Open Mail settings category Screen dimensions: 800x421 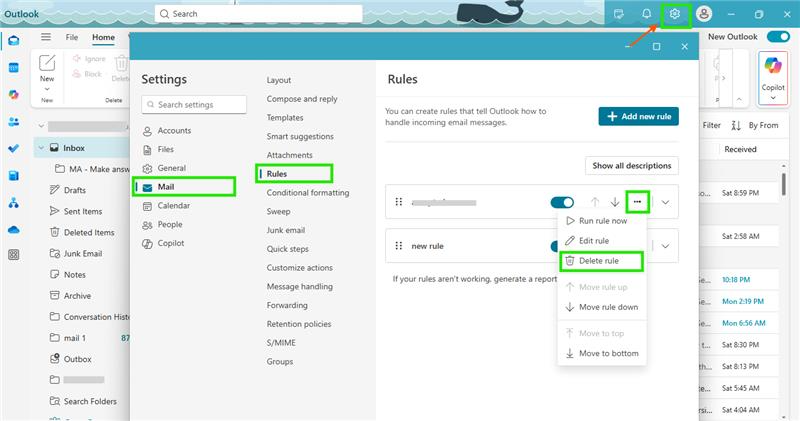(184, 187)
